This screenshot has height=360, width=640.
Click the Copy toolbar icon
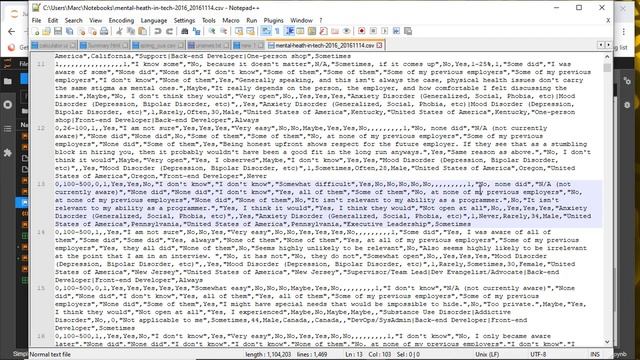click(x=131, y=31)
